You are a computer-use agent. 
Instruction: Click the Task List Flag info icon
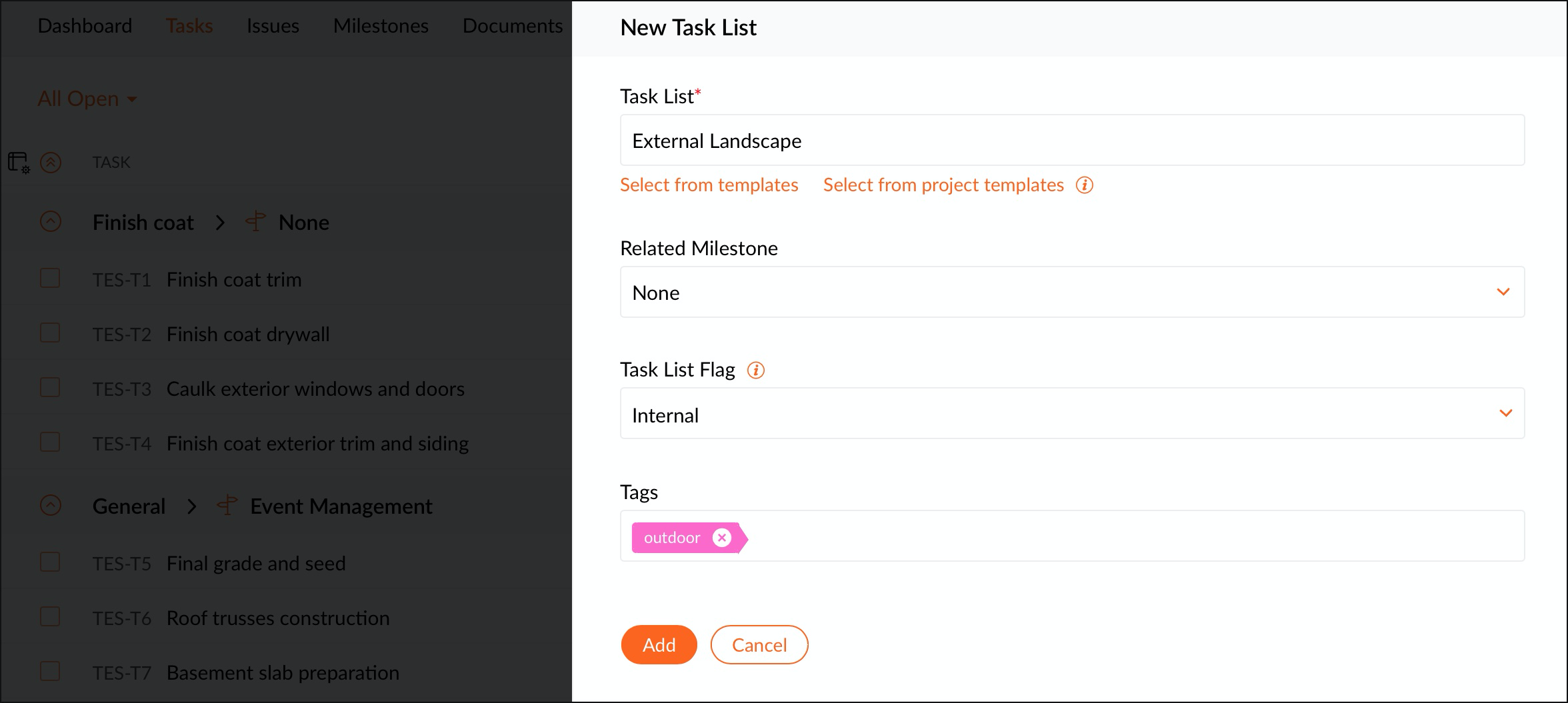click(x=755, y=370)
